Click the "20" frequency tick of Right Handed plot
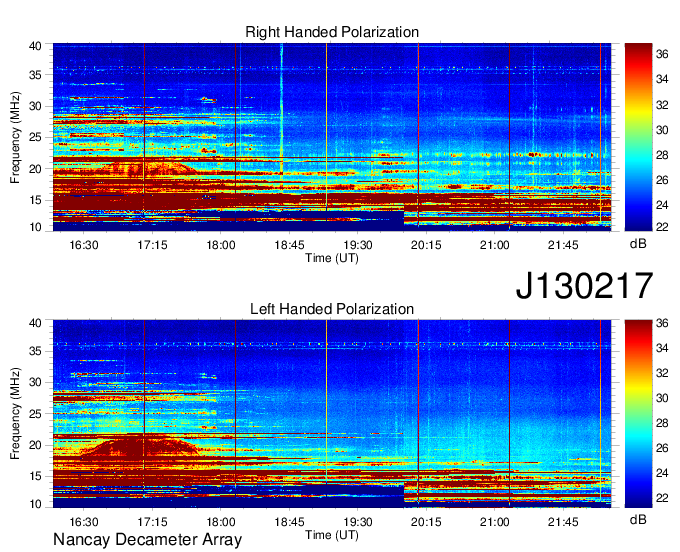680x552 pixels. click(35, 169)
